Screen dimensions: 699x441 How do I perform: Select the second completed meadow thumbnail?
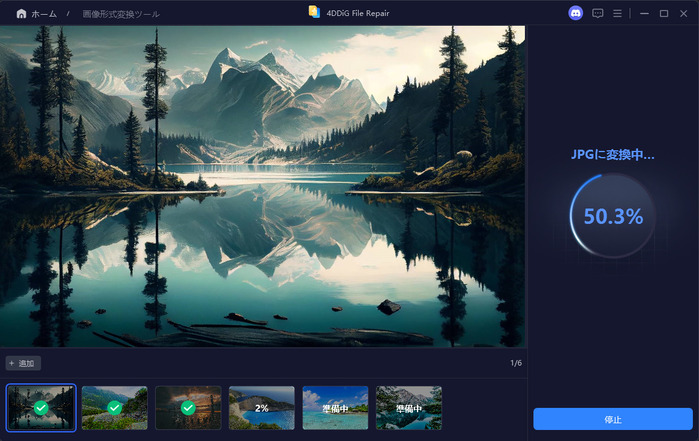[115, 408]
